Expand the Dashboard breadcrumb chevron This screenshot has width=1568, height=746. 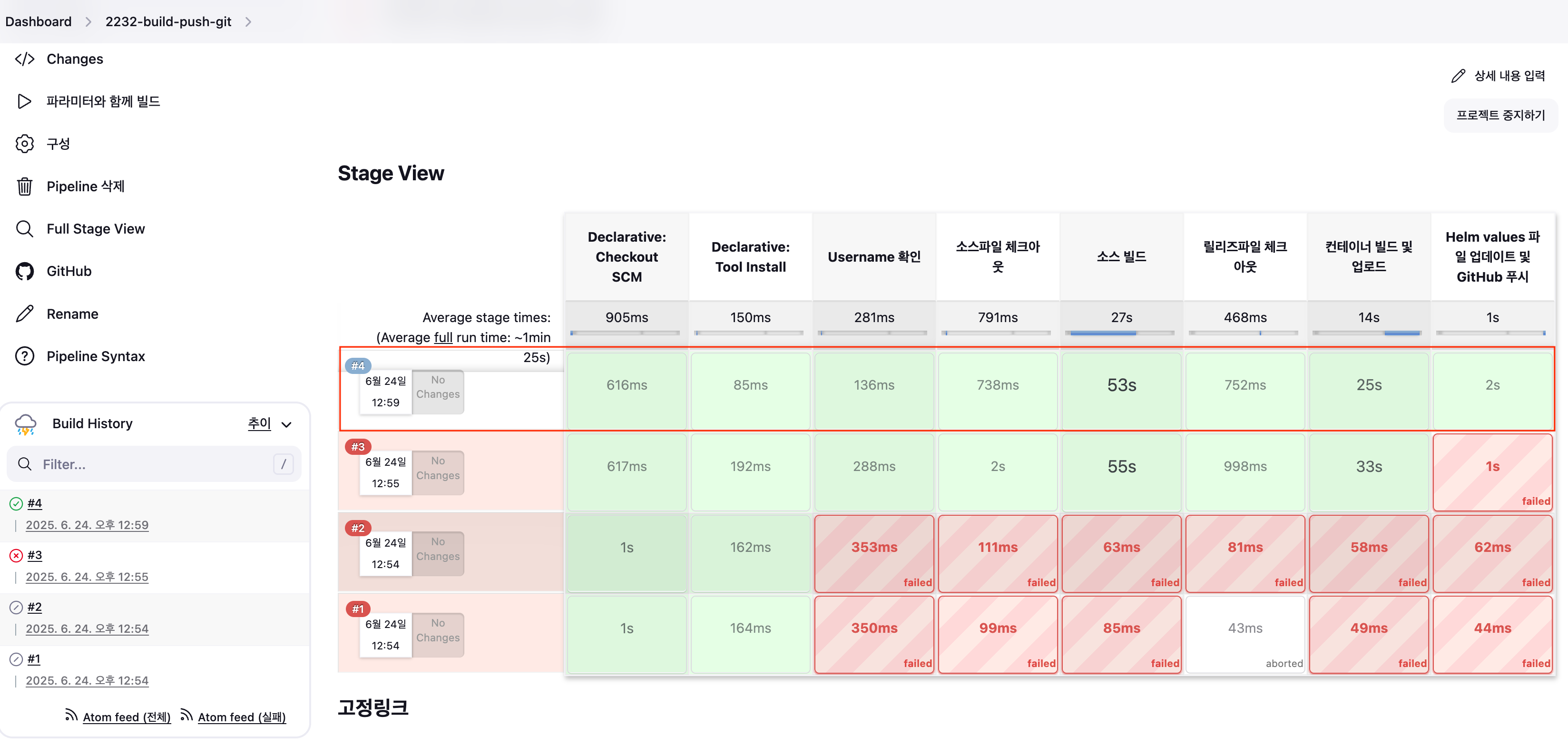[x=88, y=22]
